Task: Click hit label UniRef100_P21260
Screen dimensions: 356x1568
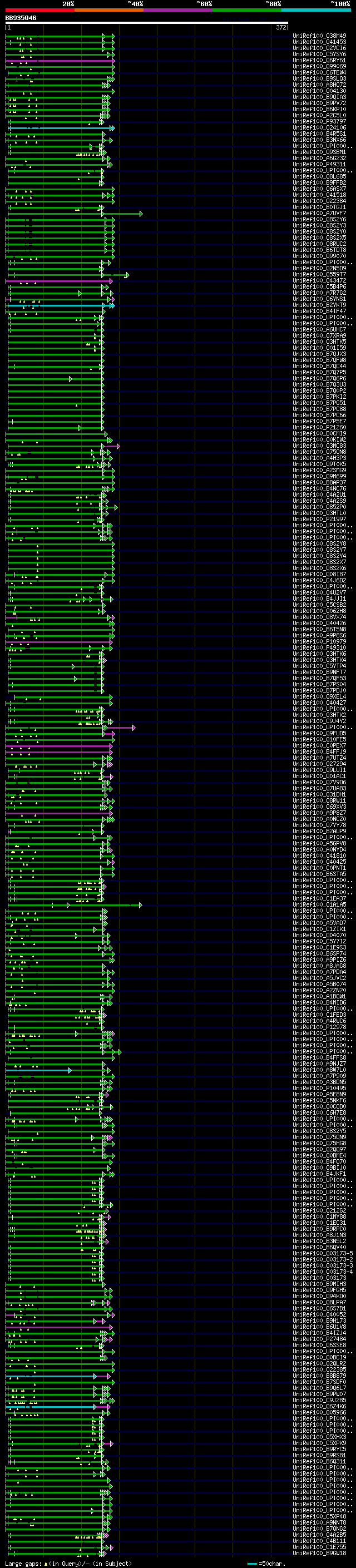Action: (319, 428)
